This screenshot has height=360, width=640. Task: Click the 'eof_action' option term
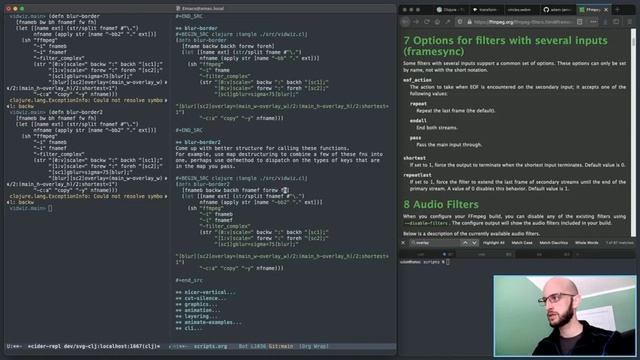417,80
